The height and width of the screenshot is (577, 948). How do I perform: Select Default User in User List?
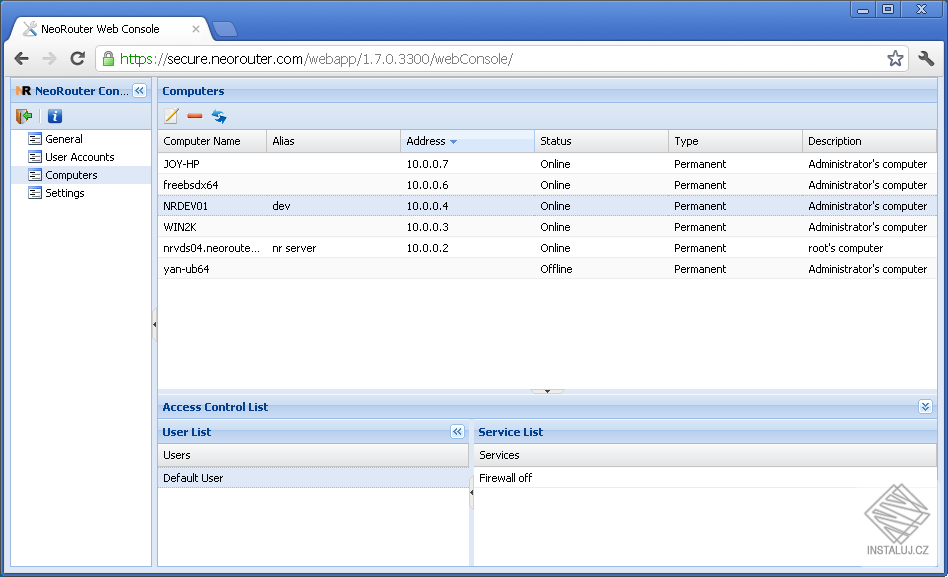pos(313,478)
